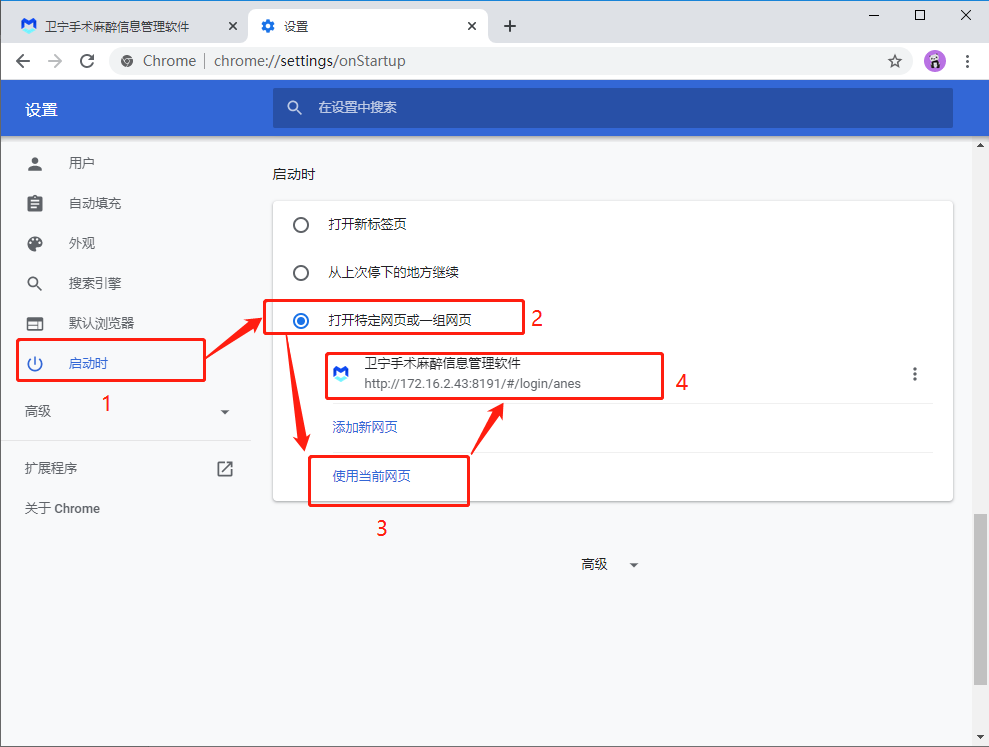Viewport: 989px width, 747px height.
Task: Click the 外观 palette icon
Action: tap(35, 244)
